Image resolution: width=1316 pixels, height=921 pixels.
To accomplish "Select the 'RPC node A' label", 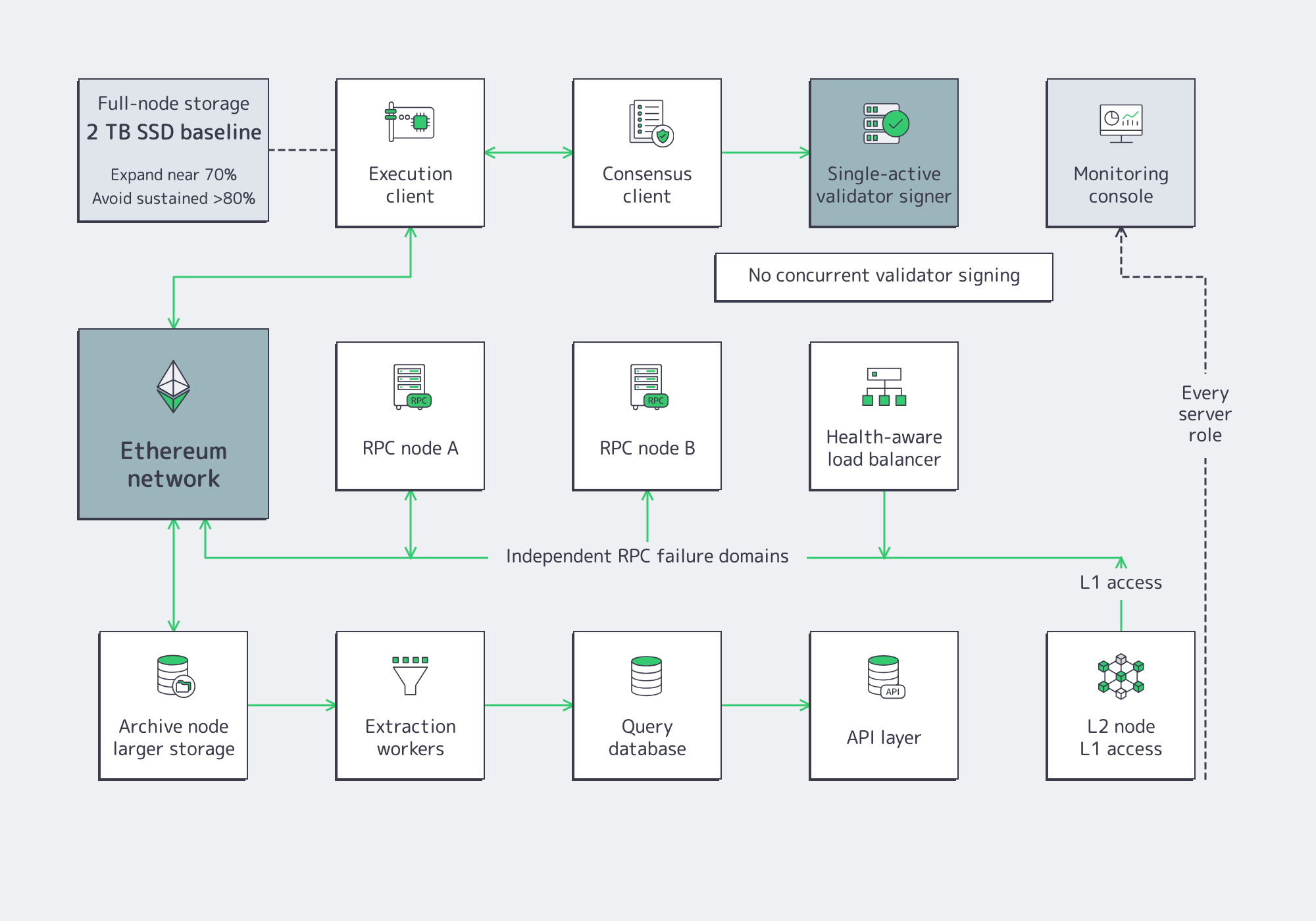I will (411, 448).
